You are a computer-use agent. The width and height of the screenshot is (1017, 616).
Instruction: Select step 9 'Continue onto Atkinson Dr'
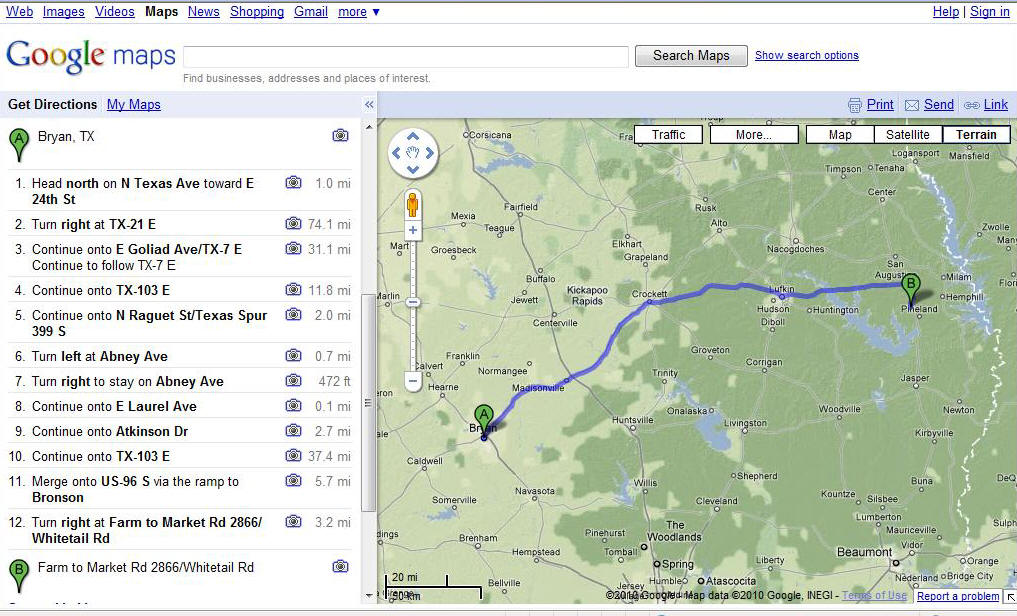[179, 431]
